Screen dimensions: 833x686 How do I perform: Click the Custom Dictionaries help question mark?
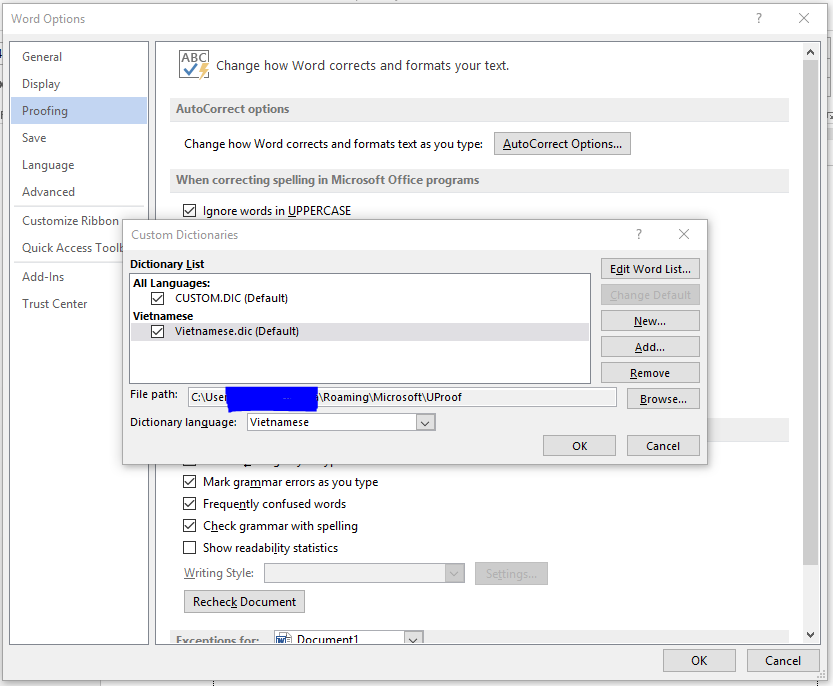click(639, 234)
